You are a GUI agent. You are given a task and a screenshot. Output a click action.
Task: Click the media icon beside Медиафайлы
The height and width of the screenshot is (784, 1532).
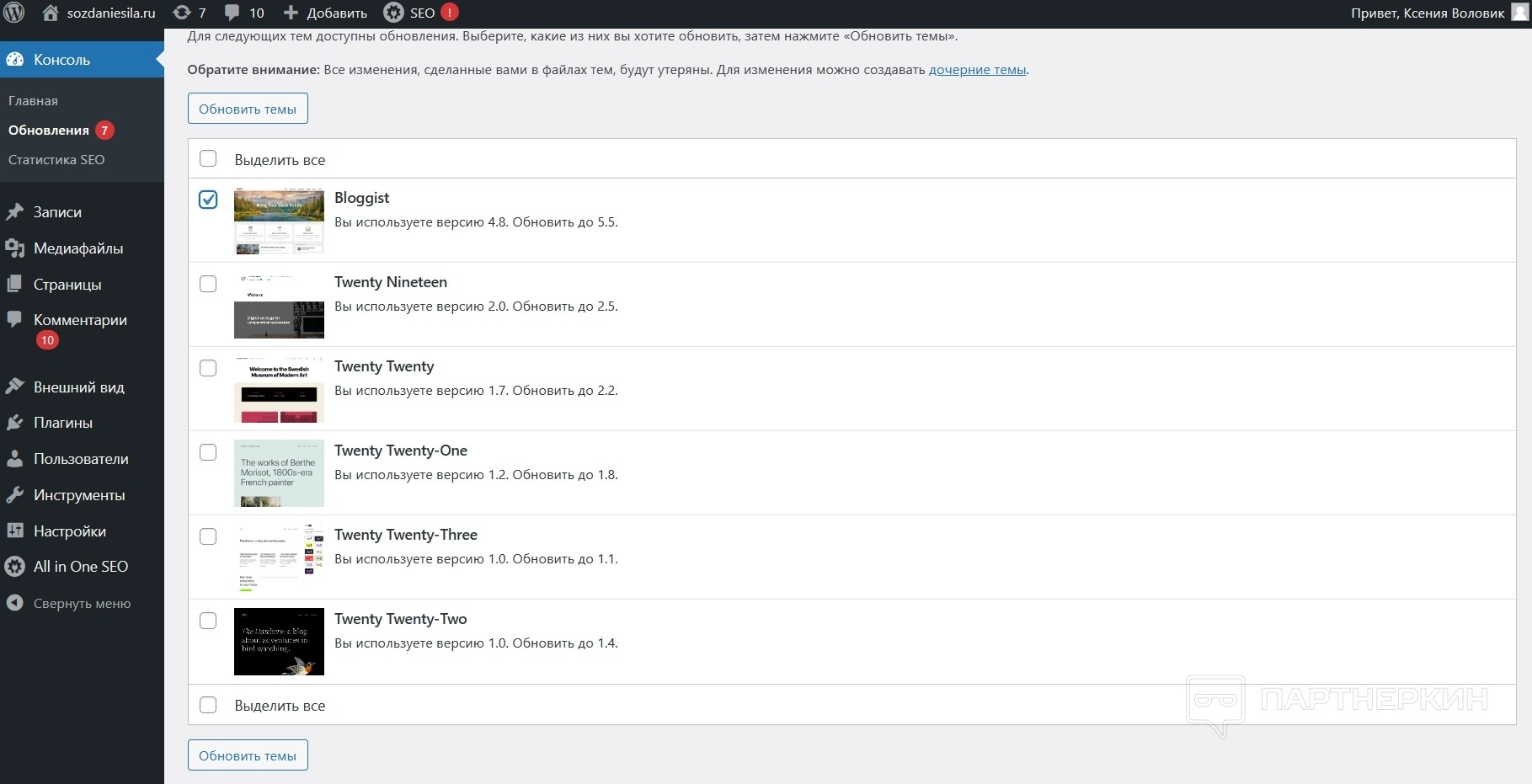pos(14,248)
